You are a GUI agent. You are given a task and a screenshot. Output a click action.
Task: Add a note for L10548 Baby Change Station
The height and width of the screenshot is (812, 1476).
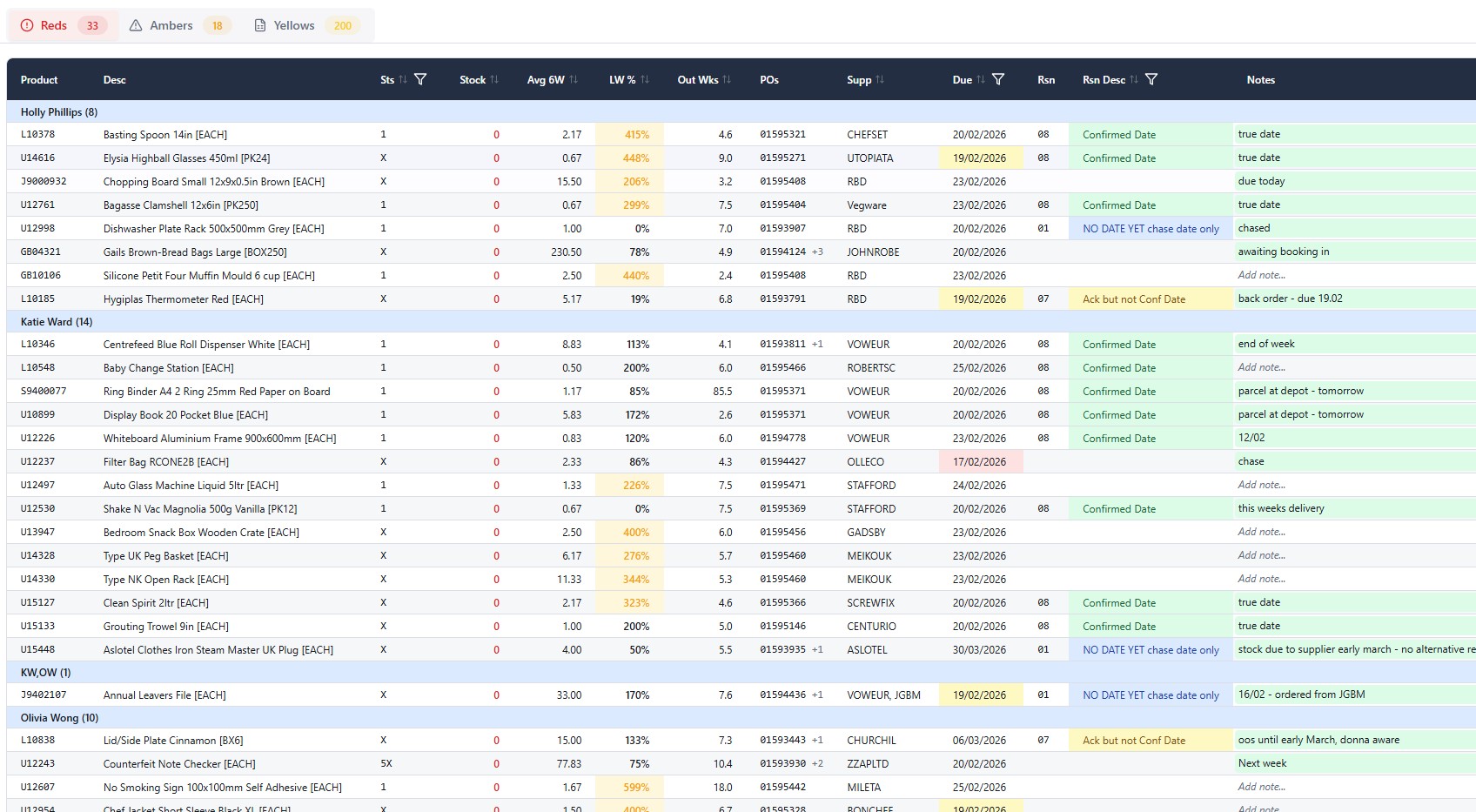pos(1353,367)
